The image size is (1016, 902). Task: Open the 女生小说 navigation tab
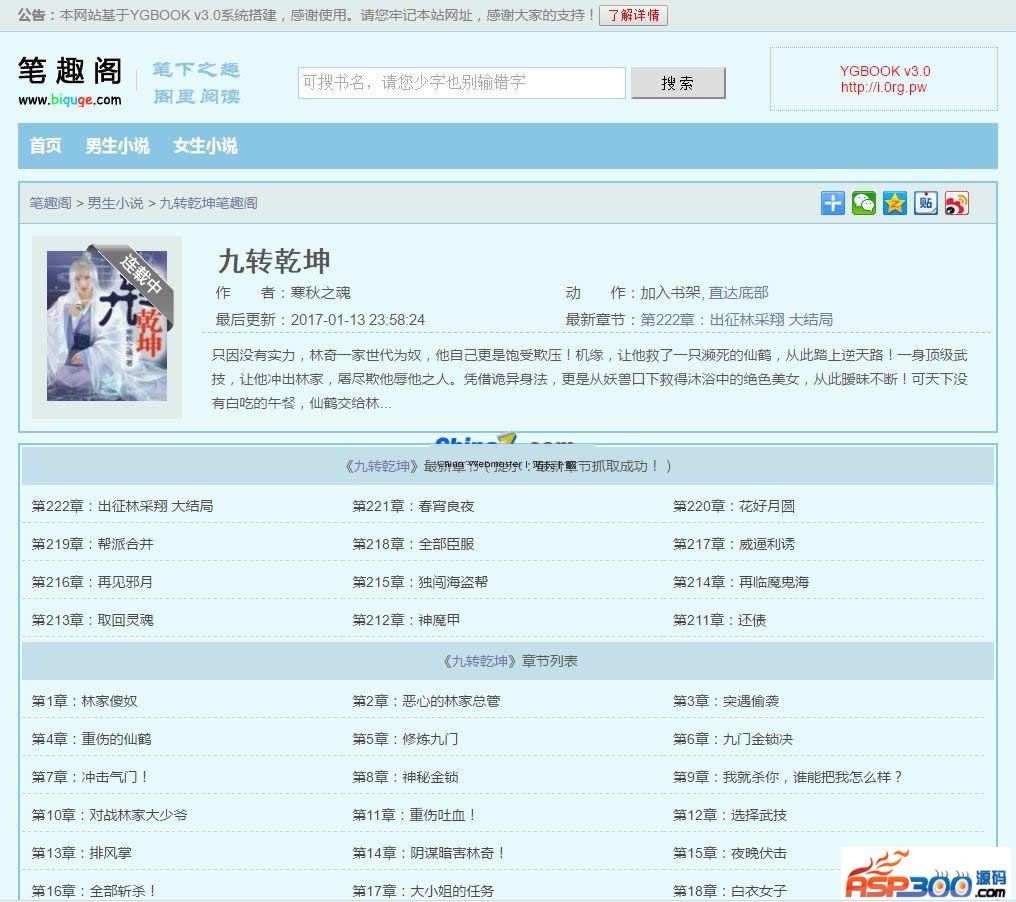tap(205, 146)
